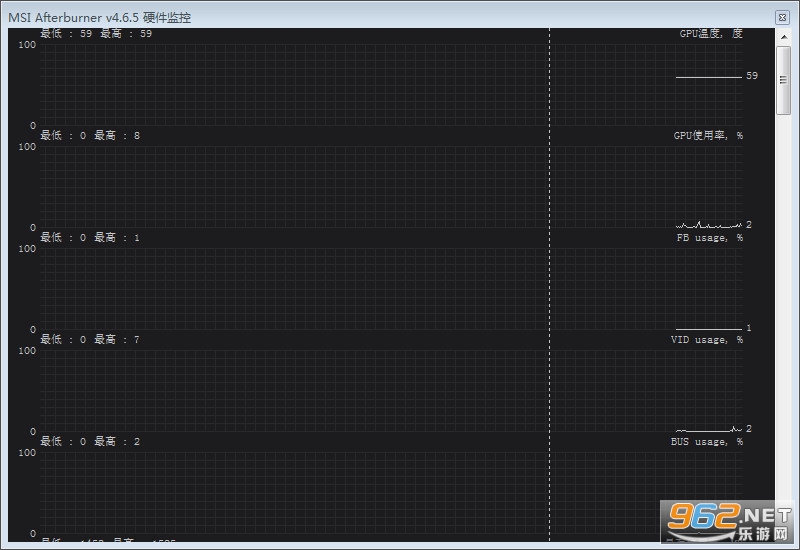The width and height of the screenshot is (800, 550).
Task: Select the BUS usage graph label
Action: (x=707, y=442)
